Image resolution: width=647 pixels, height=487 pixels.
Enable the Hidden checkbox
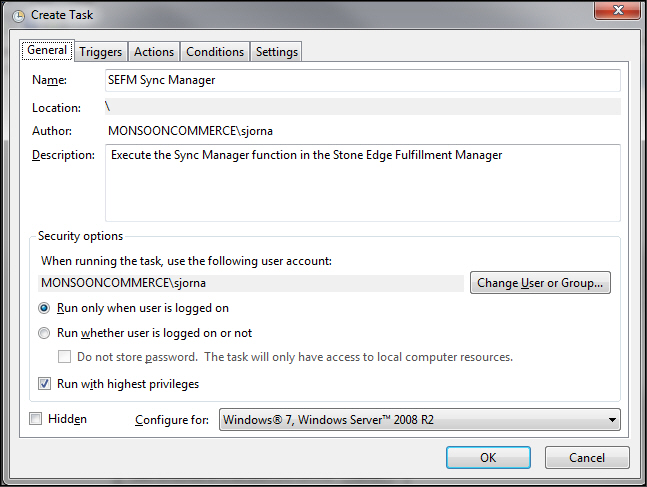pyautogui.click(x=35, y=419)
